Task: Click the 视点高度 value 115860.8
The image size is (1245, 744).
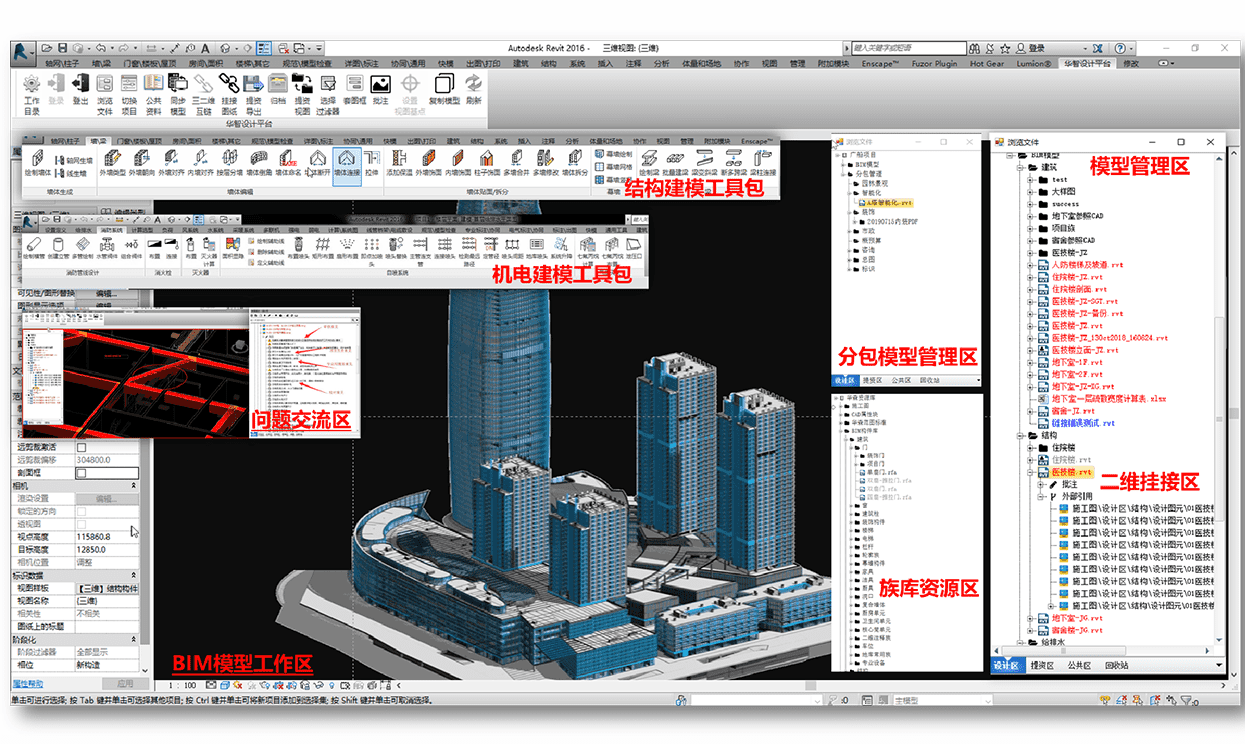Action: click(106, 537)
